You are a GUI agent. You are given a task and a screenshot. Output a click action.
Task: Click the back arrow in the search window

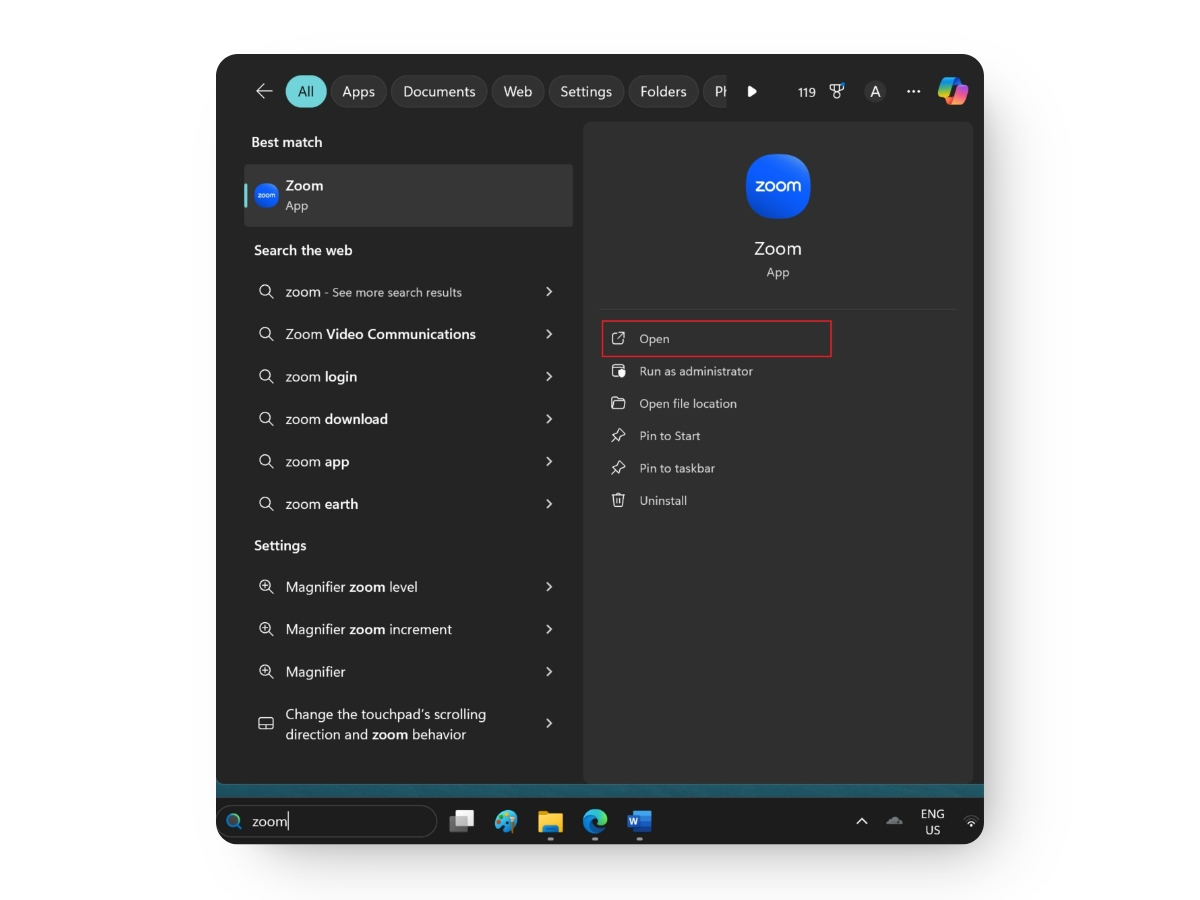point(263,90)
